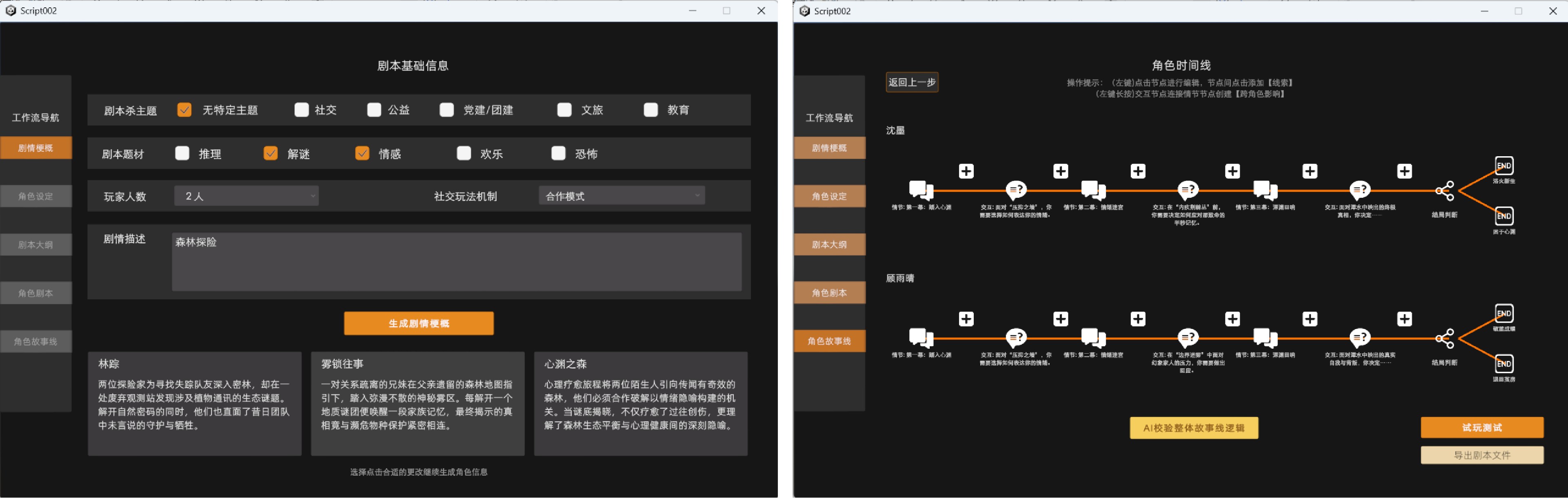
Task: Choose the 林踪 synopsis card
Action: (195, 404)
